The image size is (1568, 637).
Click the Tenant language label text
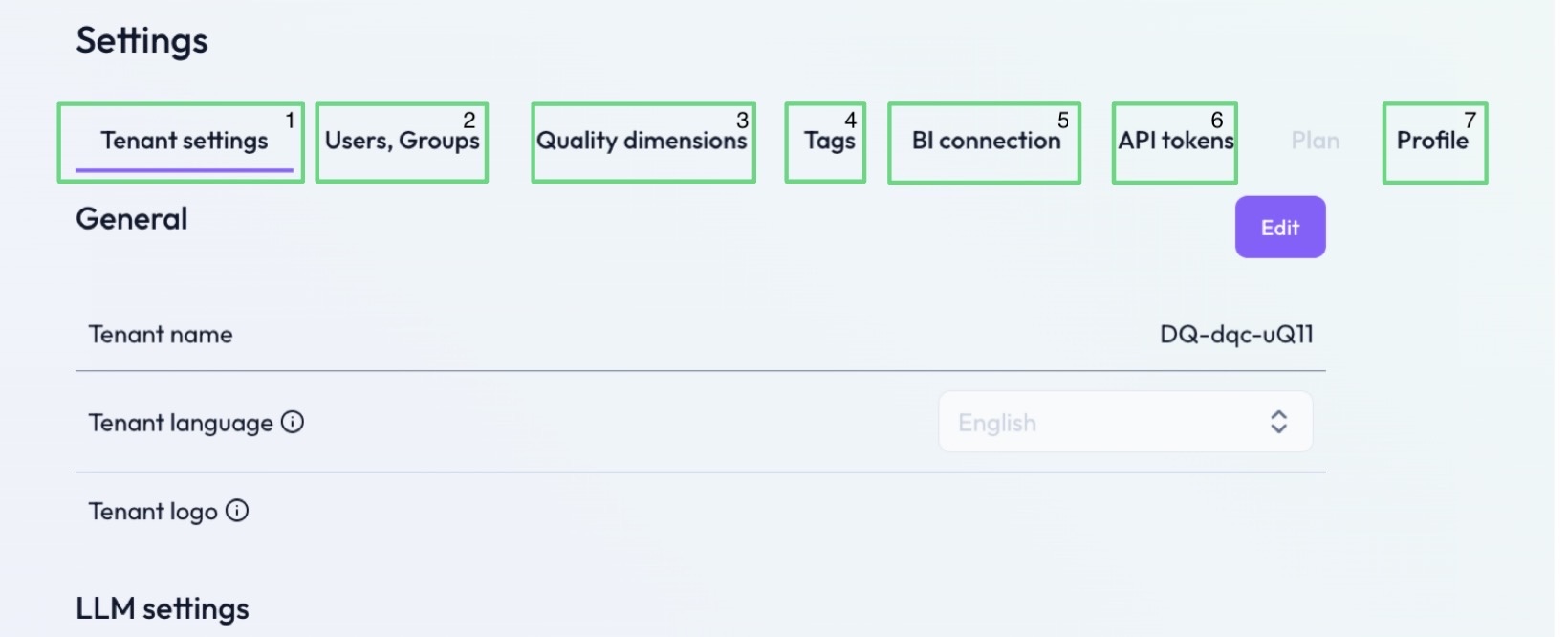coord(181,423)
